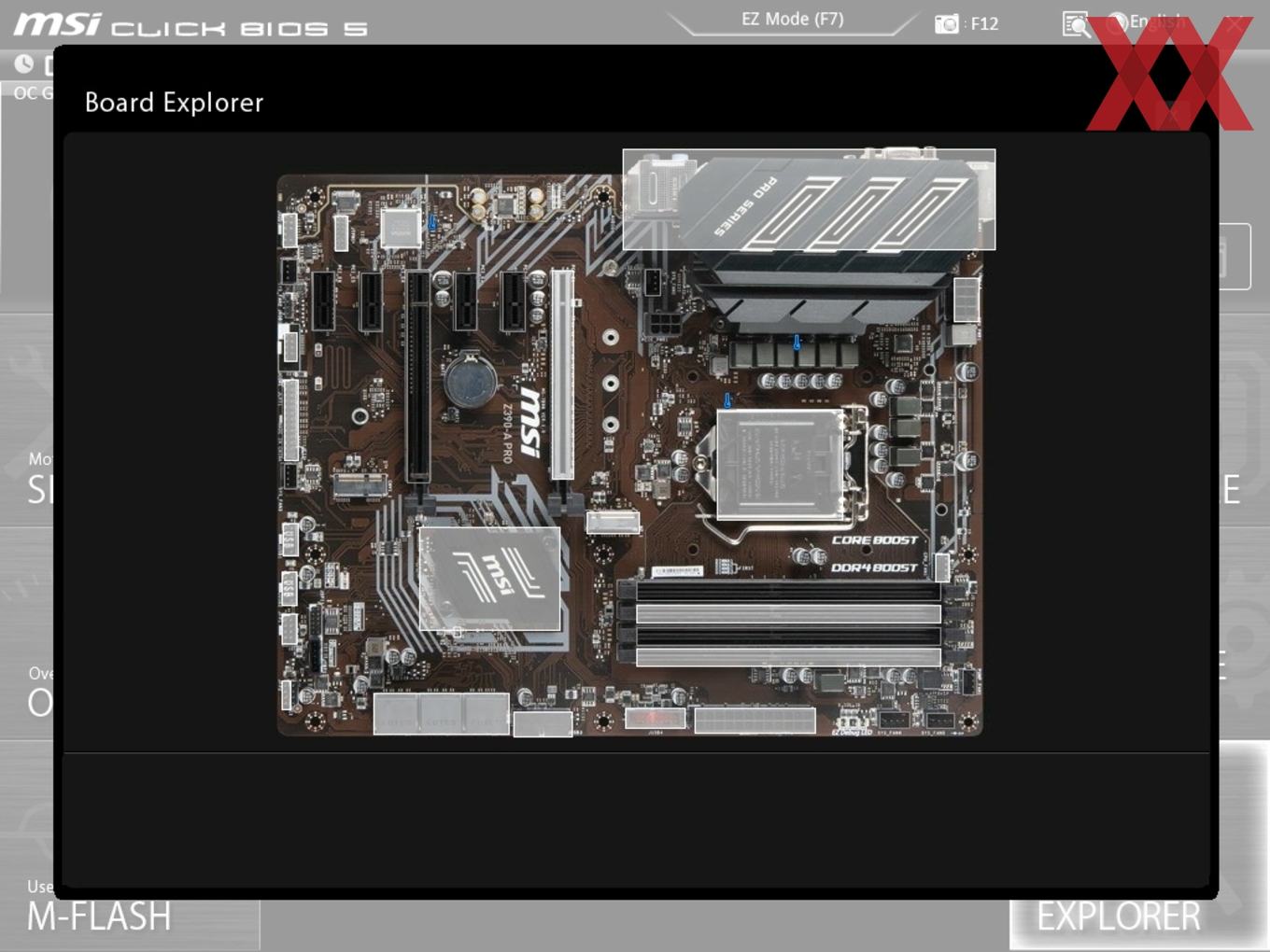The image size is (1270, 952).
Task: Click the chipset heatsink with MSI logo
Action: pyautogui.click(x=489, y=579)
